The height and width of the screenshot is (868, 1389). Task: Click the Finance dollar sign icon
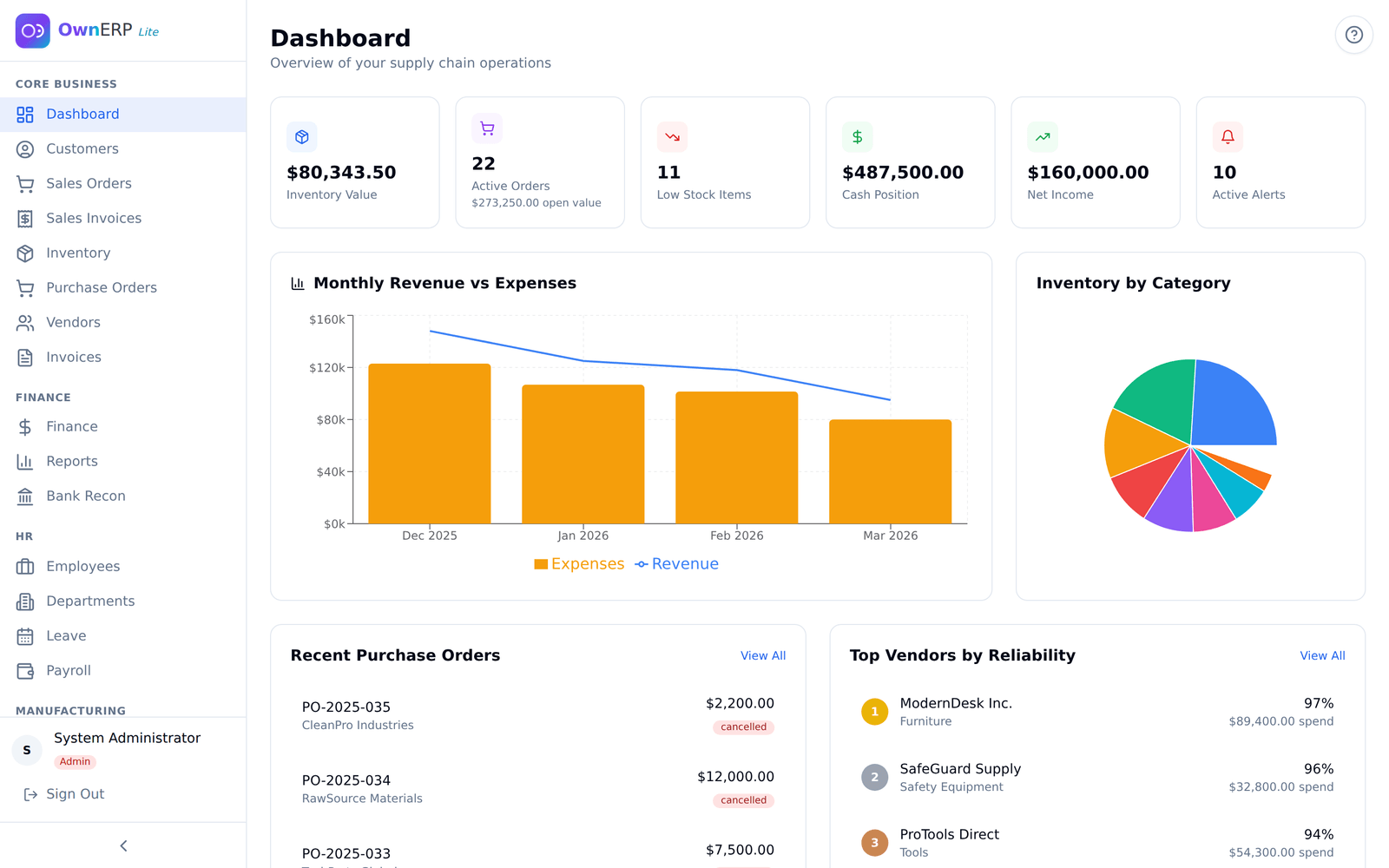point(25,427)
